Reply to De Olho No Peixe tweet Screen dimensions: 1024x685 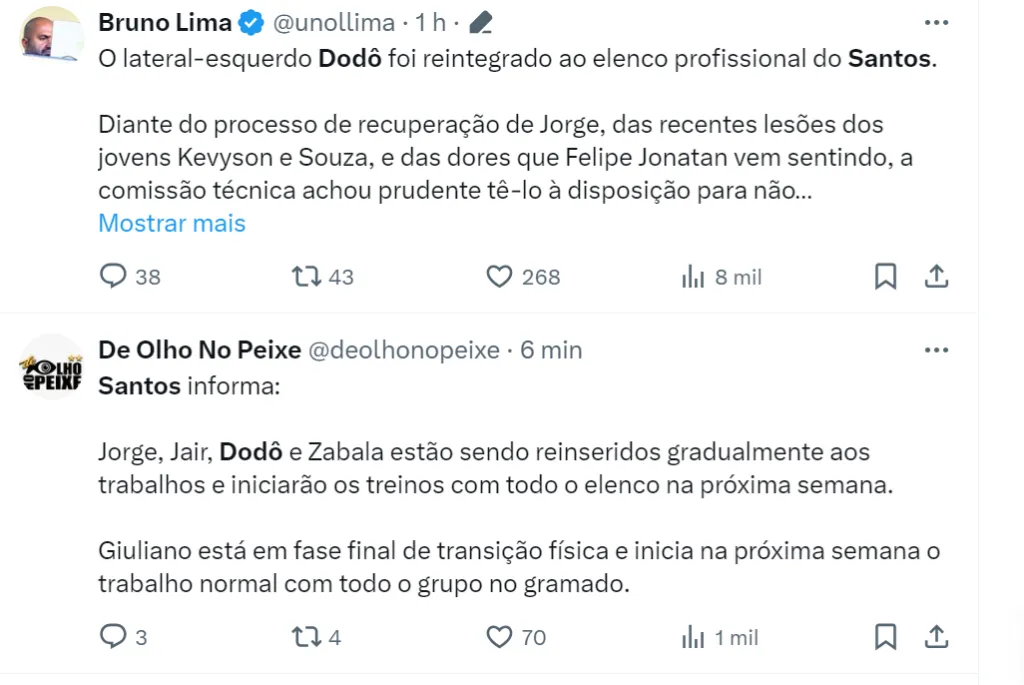pyautogui.click(x=113, y=636)
